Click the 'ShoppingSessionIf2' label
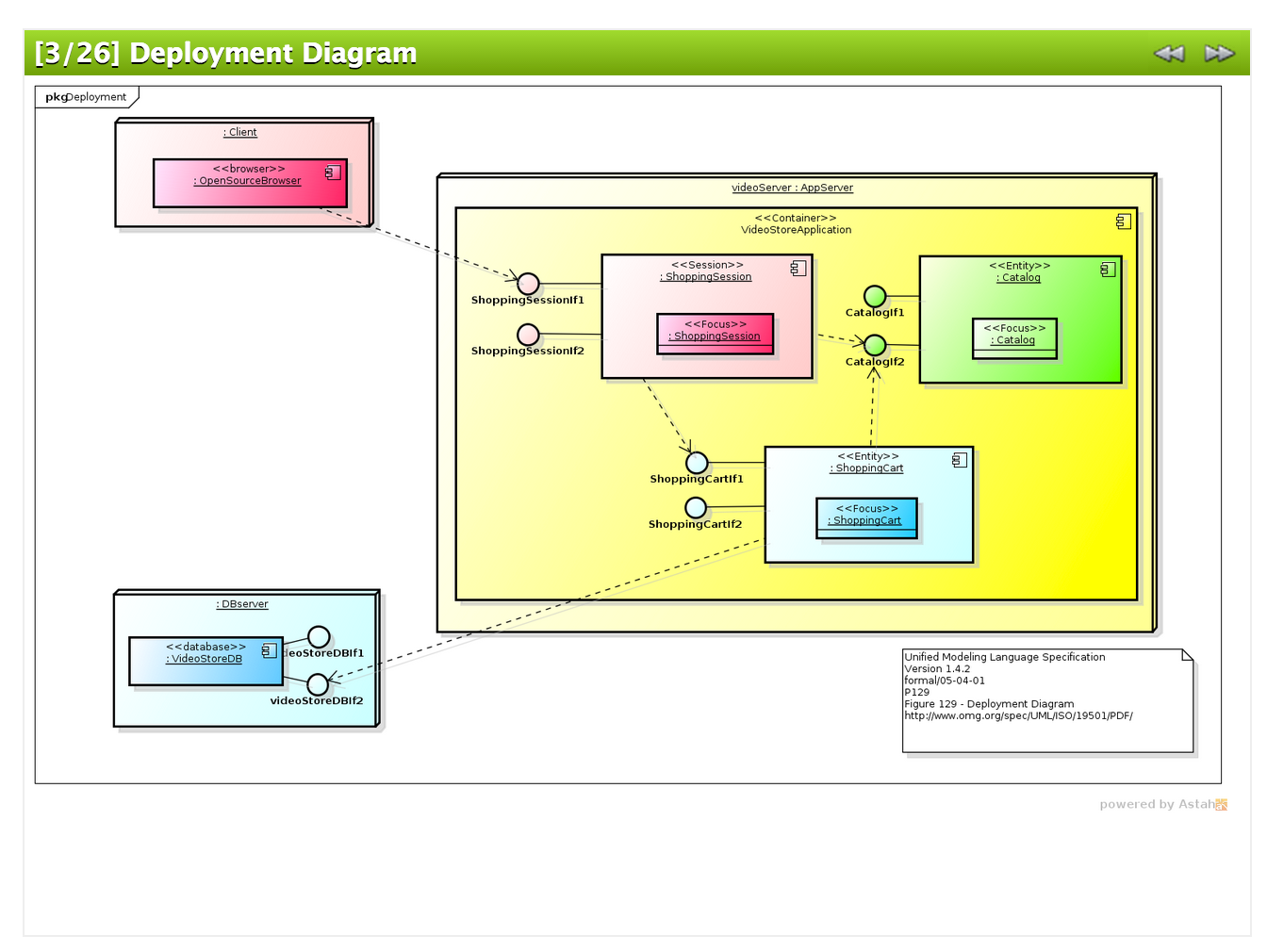This screenshot has width=1267, height=952. (x=528, y=352)
